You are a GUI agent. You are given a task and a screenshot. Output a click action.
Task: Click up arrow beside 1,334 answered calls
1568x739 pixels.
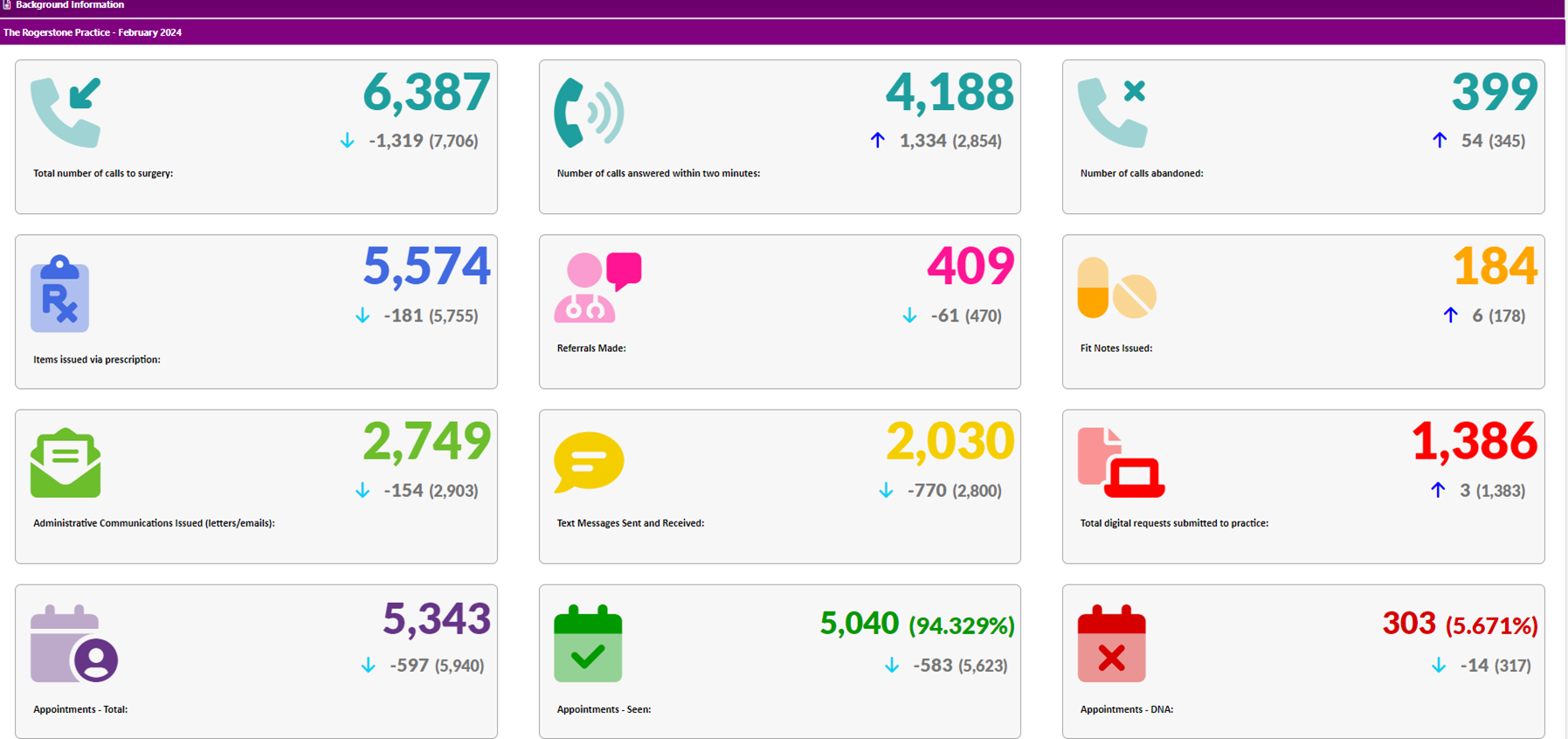pos(878,140)
